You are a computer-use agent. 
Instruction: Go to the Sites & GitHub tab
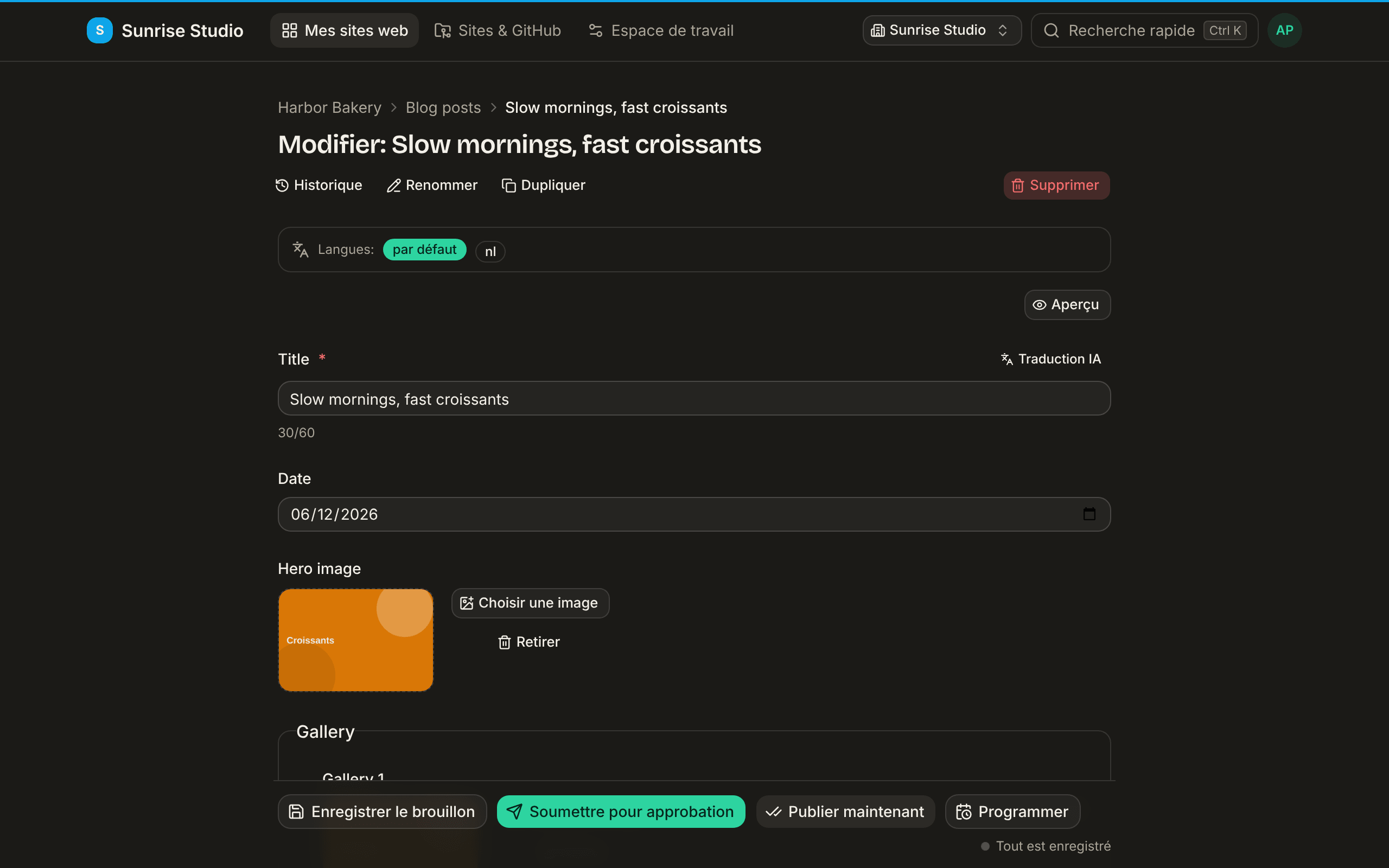(497, 30)
